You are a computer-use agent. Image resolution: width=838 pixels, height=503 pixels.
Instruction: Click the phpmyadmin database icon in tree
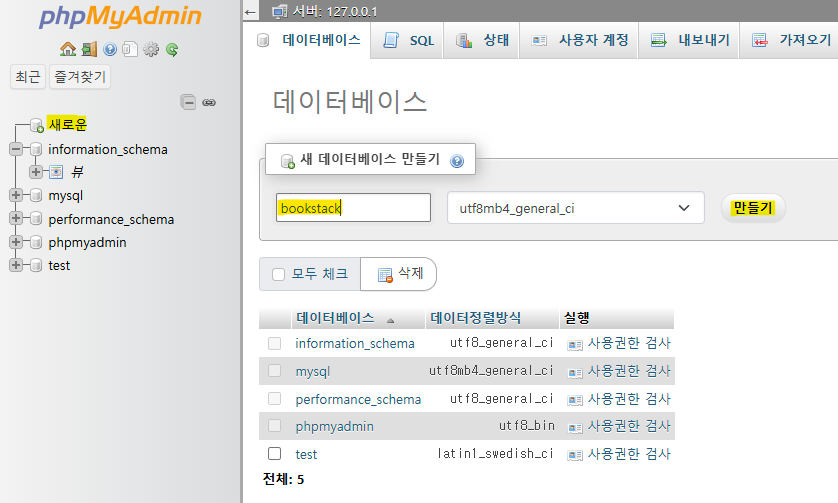point(36,242)
